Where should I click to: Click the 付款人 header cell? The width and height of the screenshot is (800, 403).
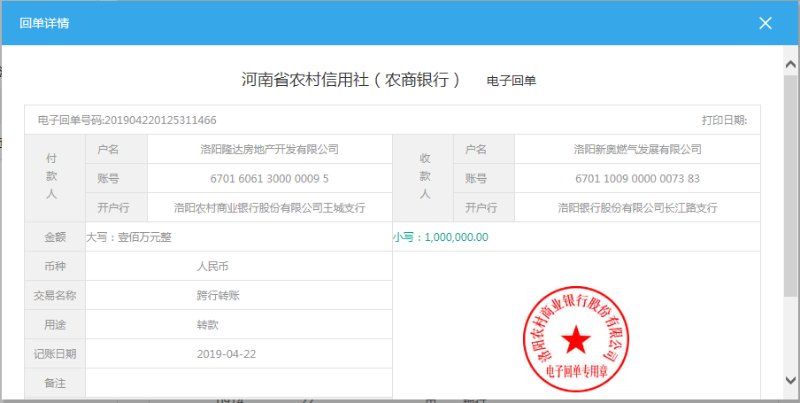point(55,178)
